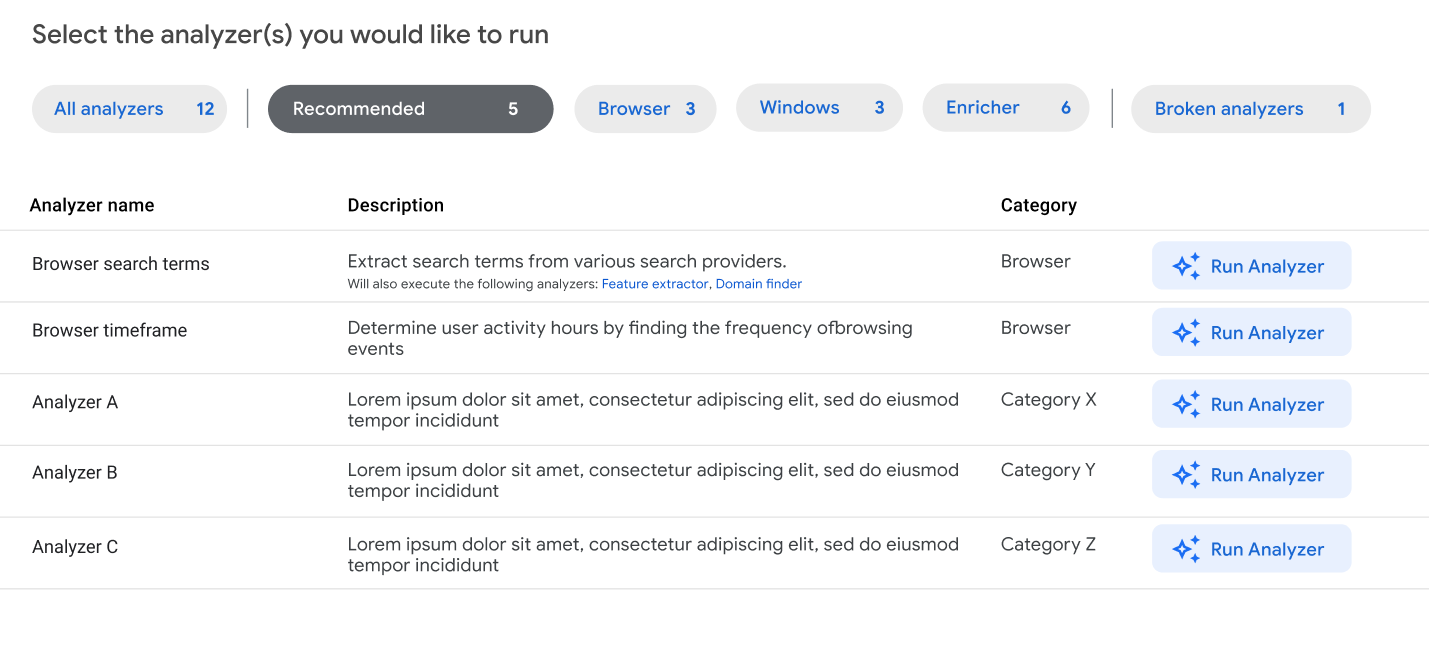
Task: Run Analyzer C
Action: [1251, 548]
